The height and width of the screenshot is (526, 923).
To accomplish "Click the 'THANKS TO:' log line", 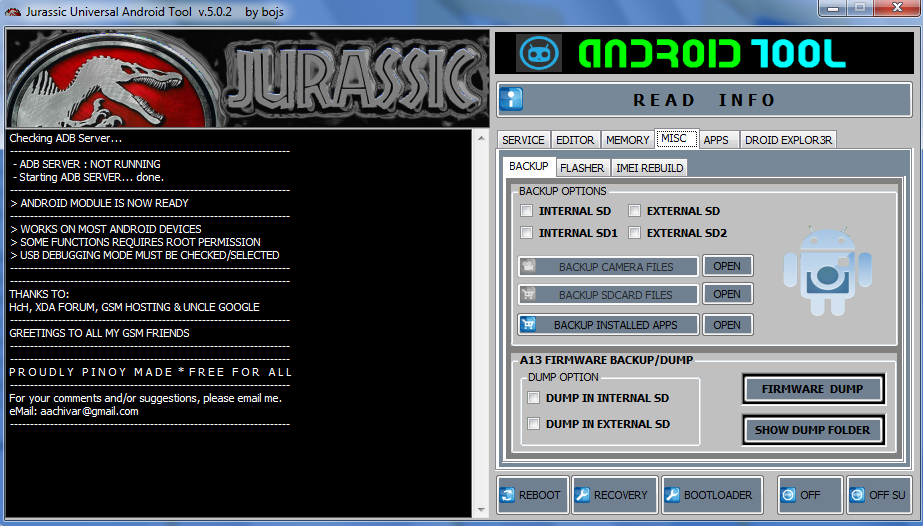I will 39,294.
